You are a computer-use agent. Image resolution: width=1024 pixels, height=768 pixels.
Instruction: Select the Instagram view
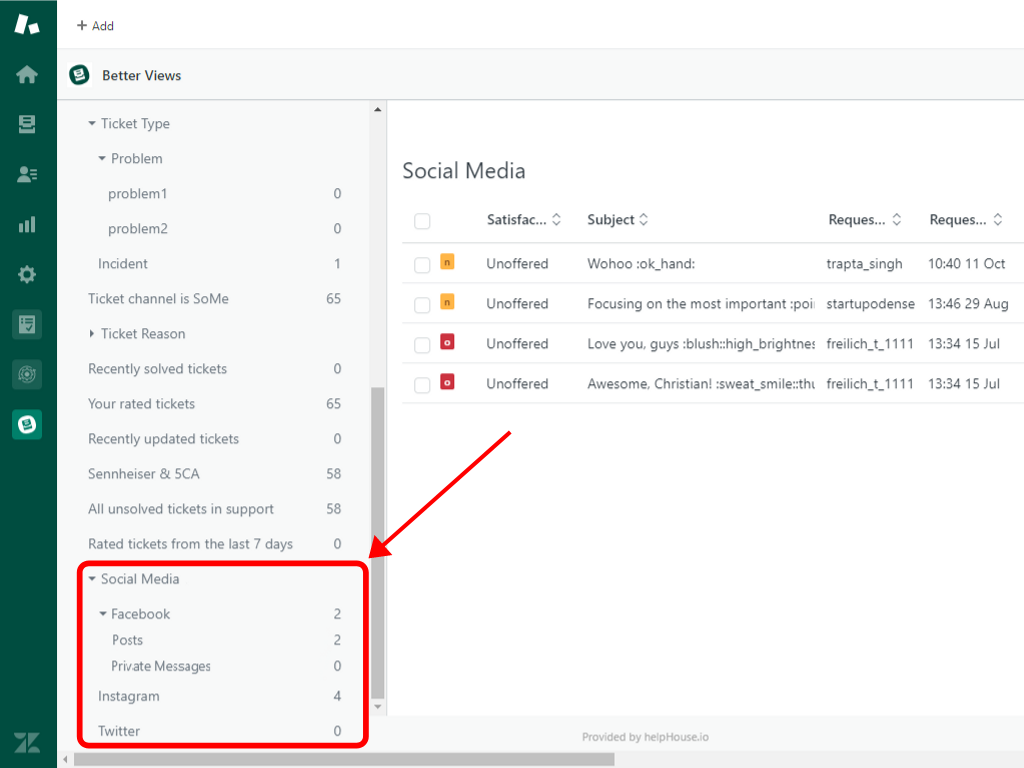tap(129, 696)
